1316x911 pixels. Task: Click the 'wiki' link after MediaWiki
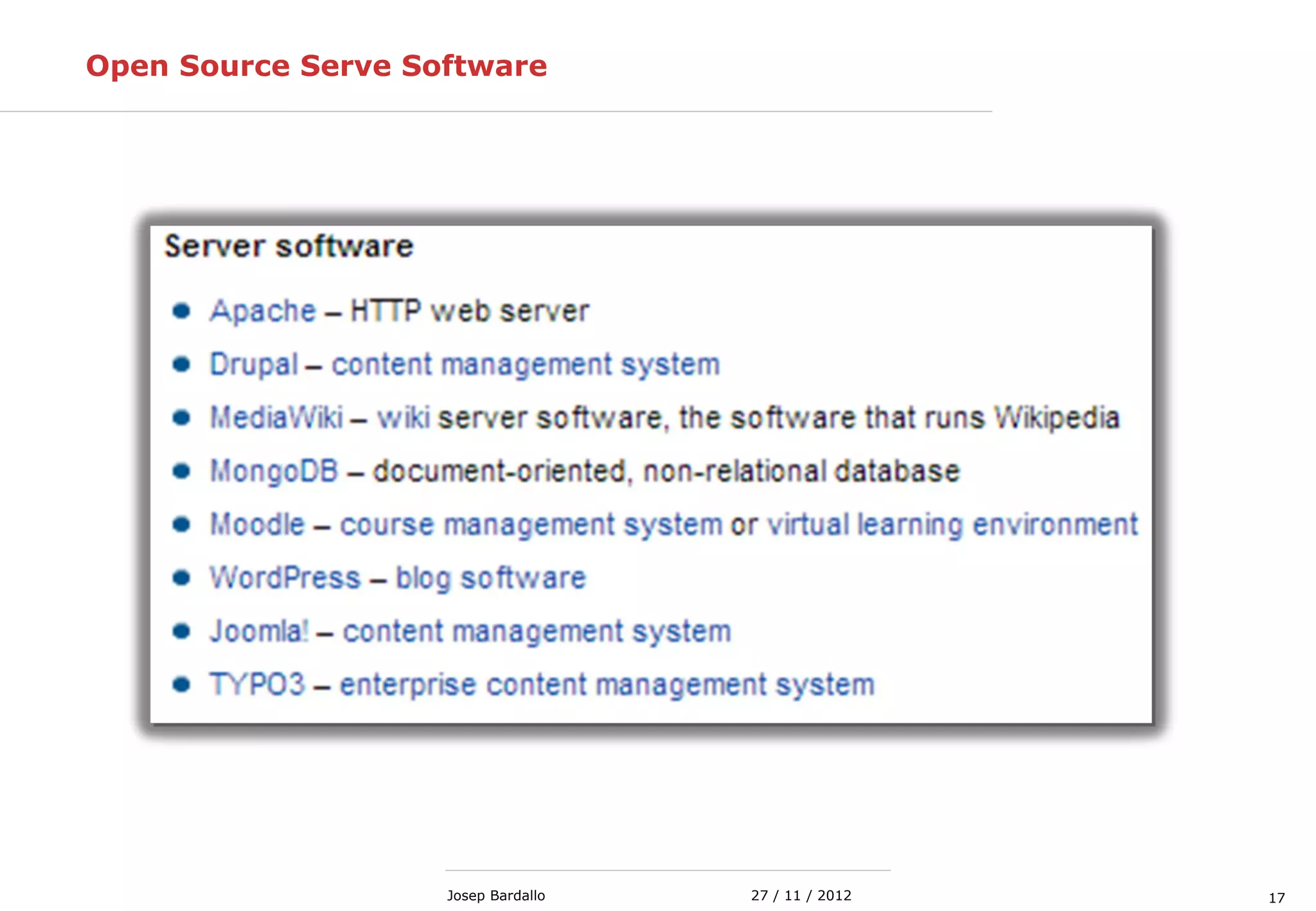pos(404,418)
